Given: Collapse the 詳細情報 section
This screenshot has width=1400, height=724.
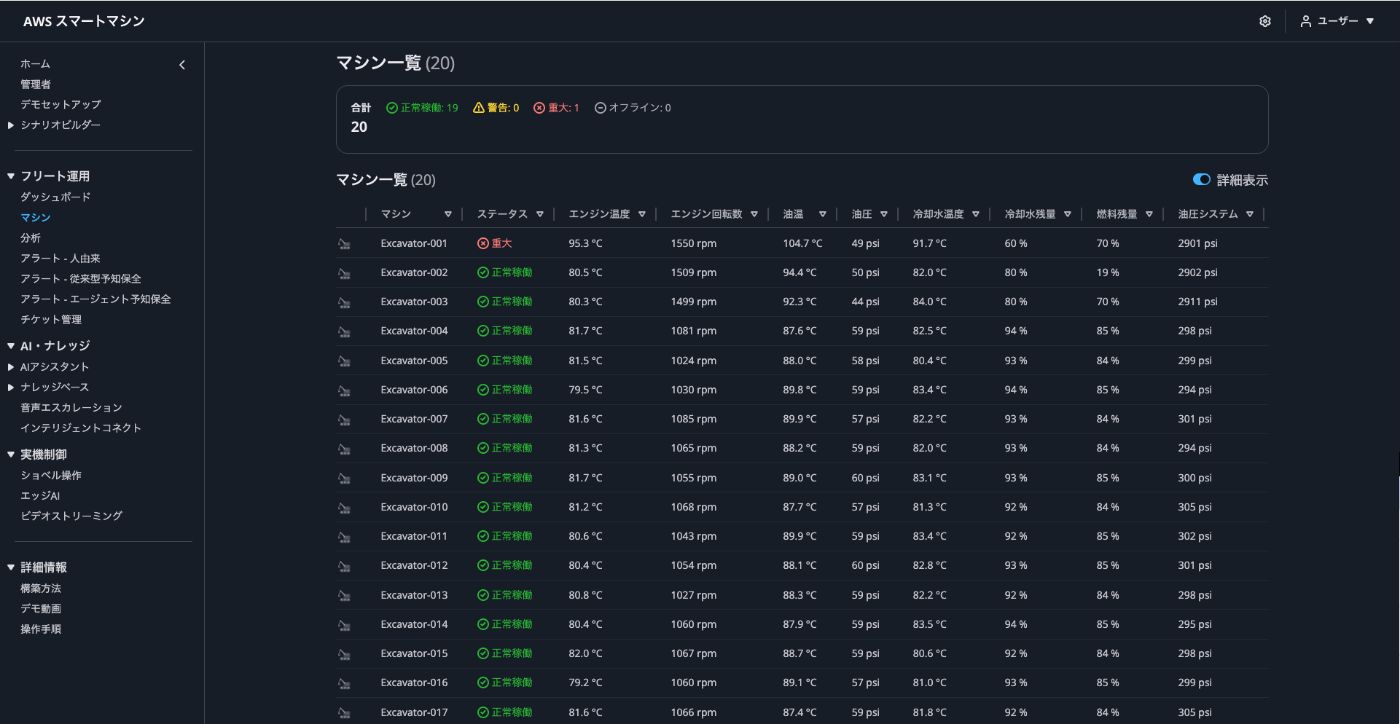Looking at the screenshot, I should tap(11, 567).
